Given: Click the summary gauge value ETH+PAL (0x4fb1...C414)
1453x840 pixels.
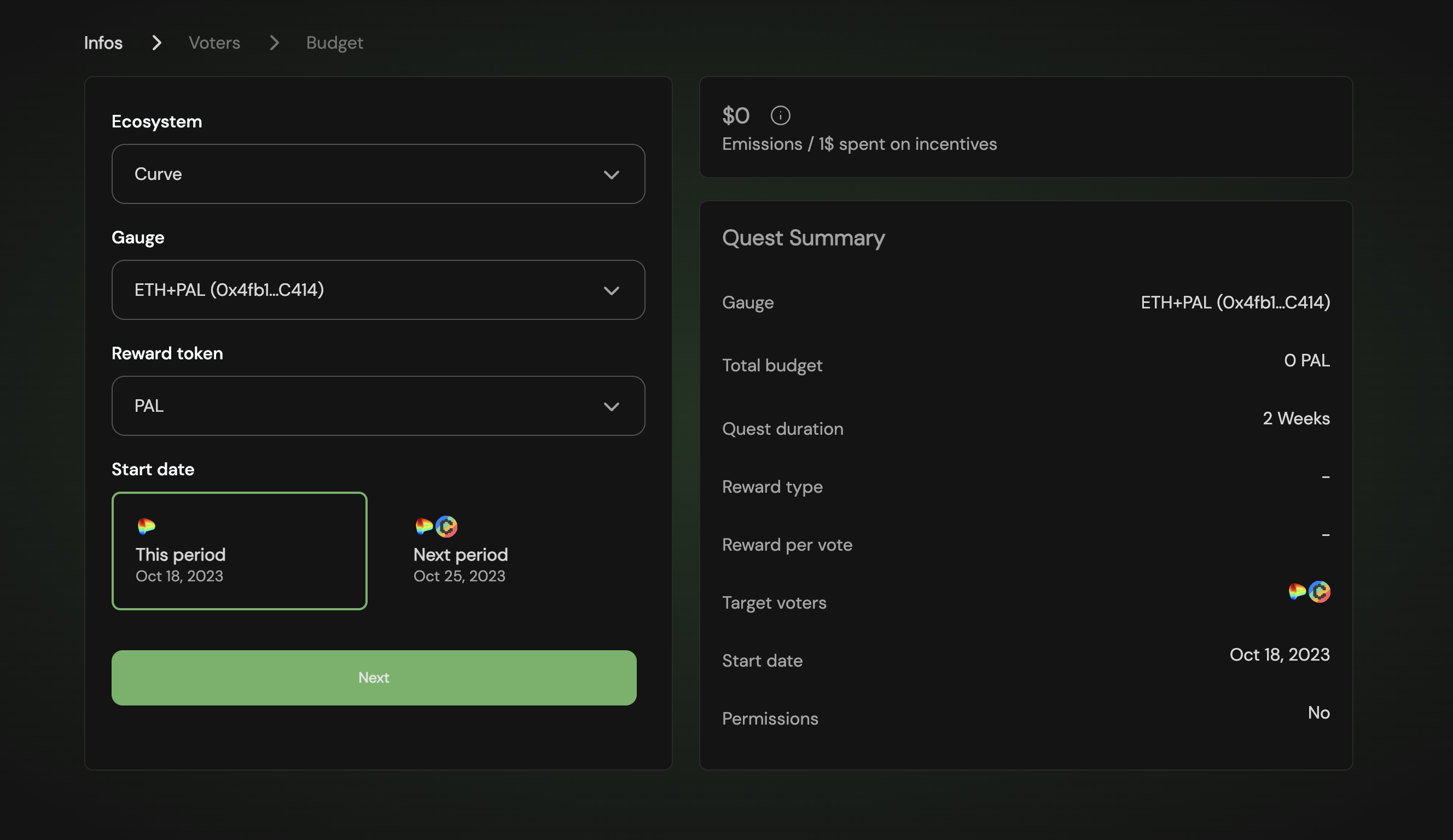Looking at the screenshot, I should 1235,302.
